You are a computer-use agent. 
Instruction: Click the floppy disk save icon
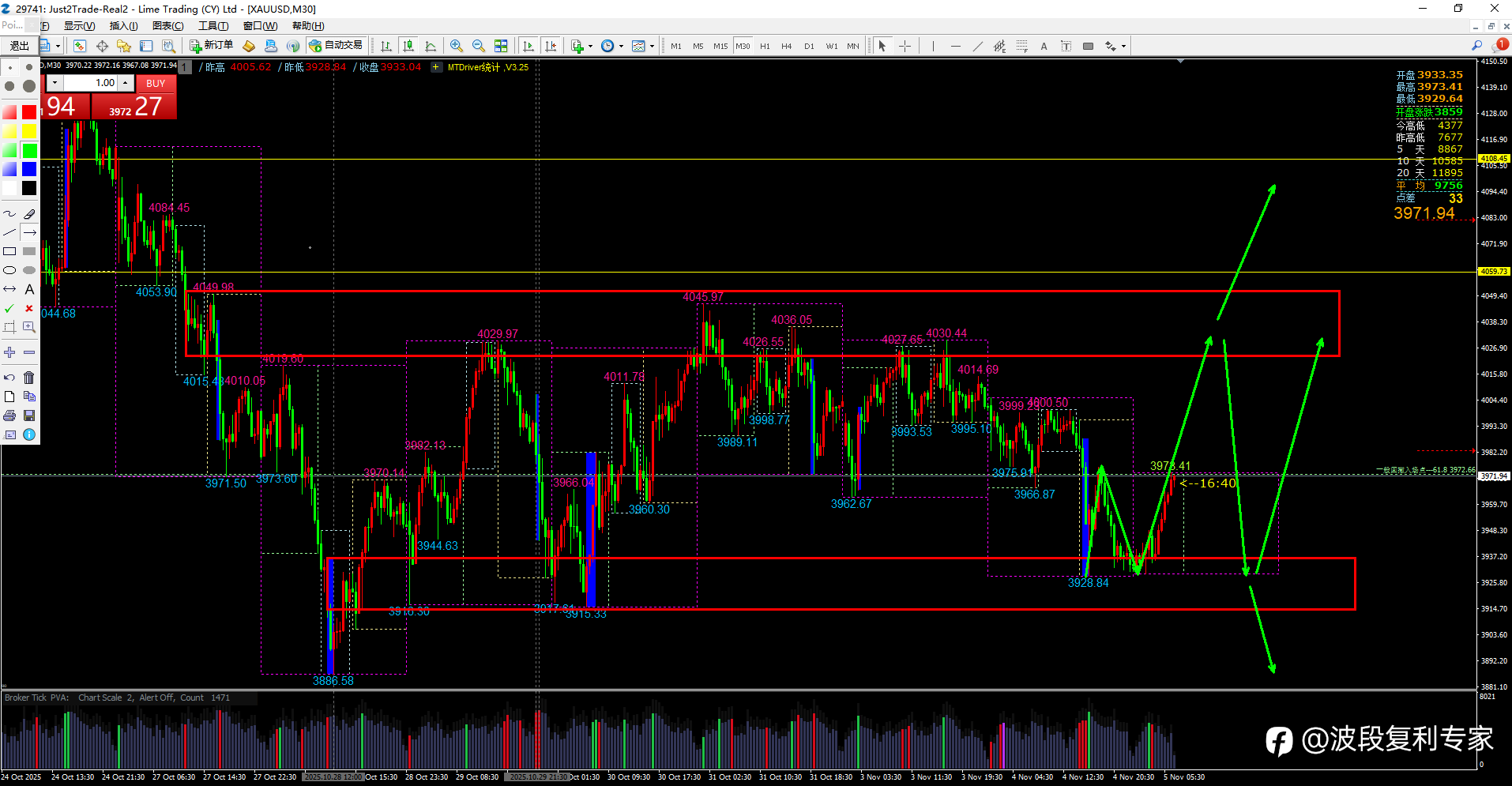coord(29,416)
